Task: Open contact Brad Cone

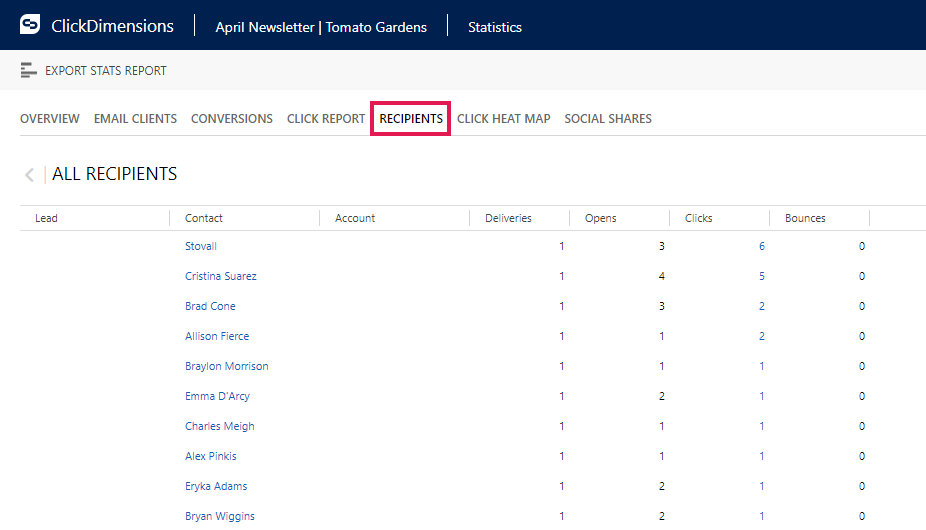Action: tap(210, 306)
